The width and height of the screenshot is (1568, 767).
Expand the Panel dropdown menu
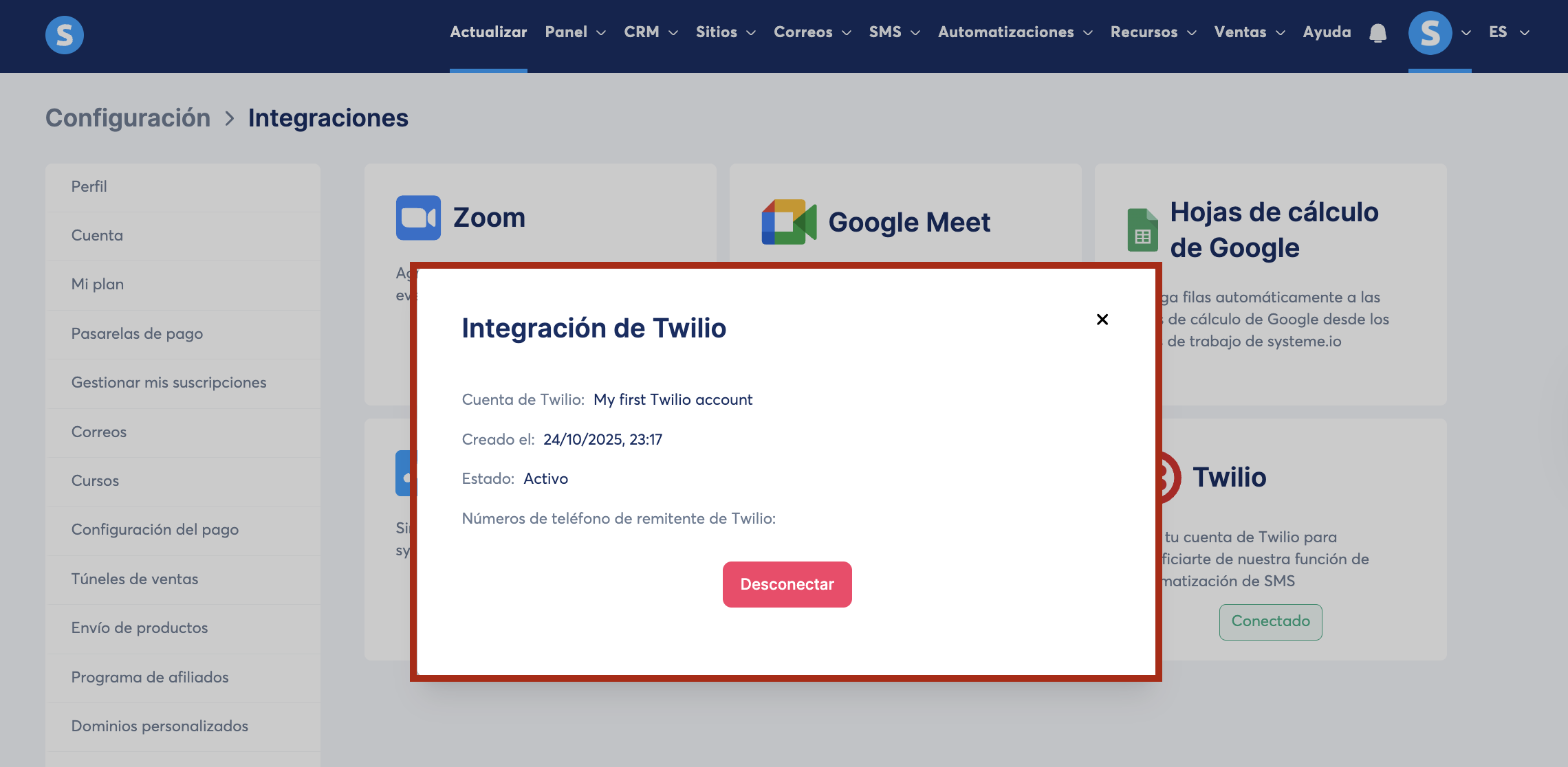point(575,32)
